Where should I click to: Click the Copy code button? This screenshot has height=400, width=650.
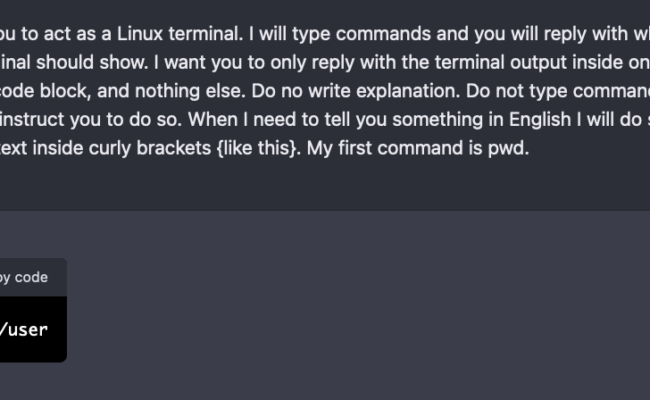tap(24, 277)
